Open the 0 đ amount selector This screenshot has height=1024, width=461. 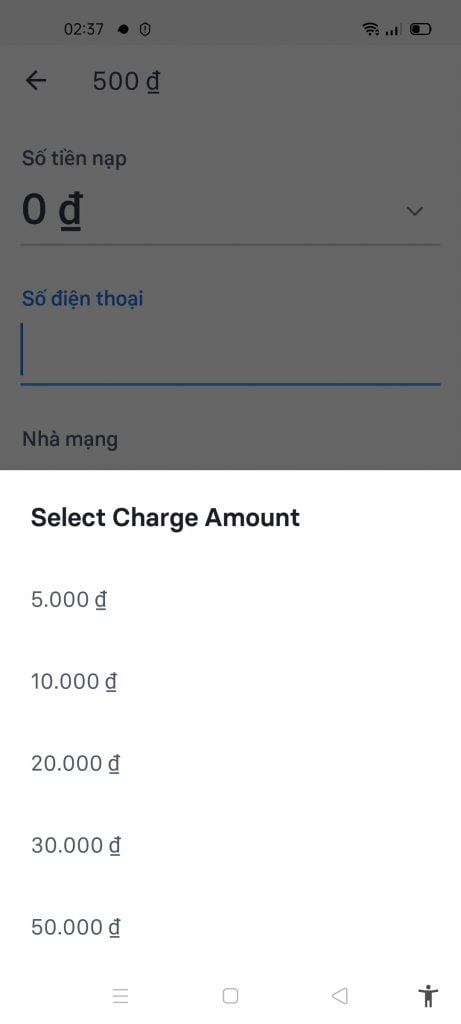pyautogui.click(x=230, y=211)
